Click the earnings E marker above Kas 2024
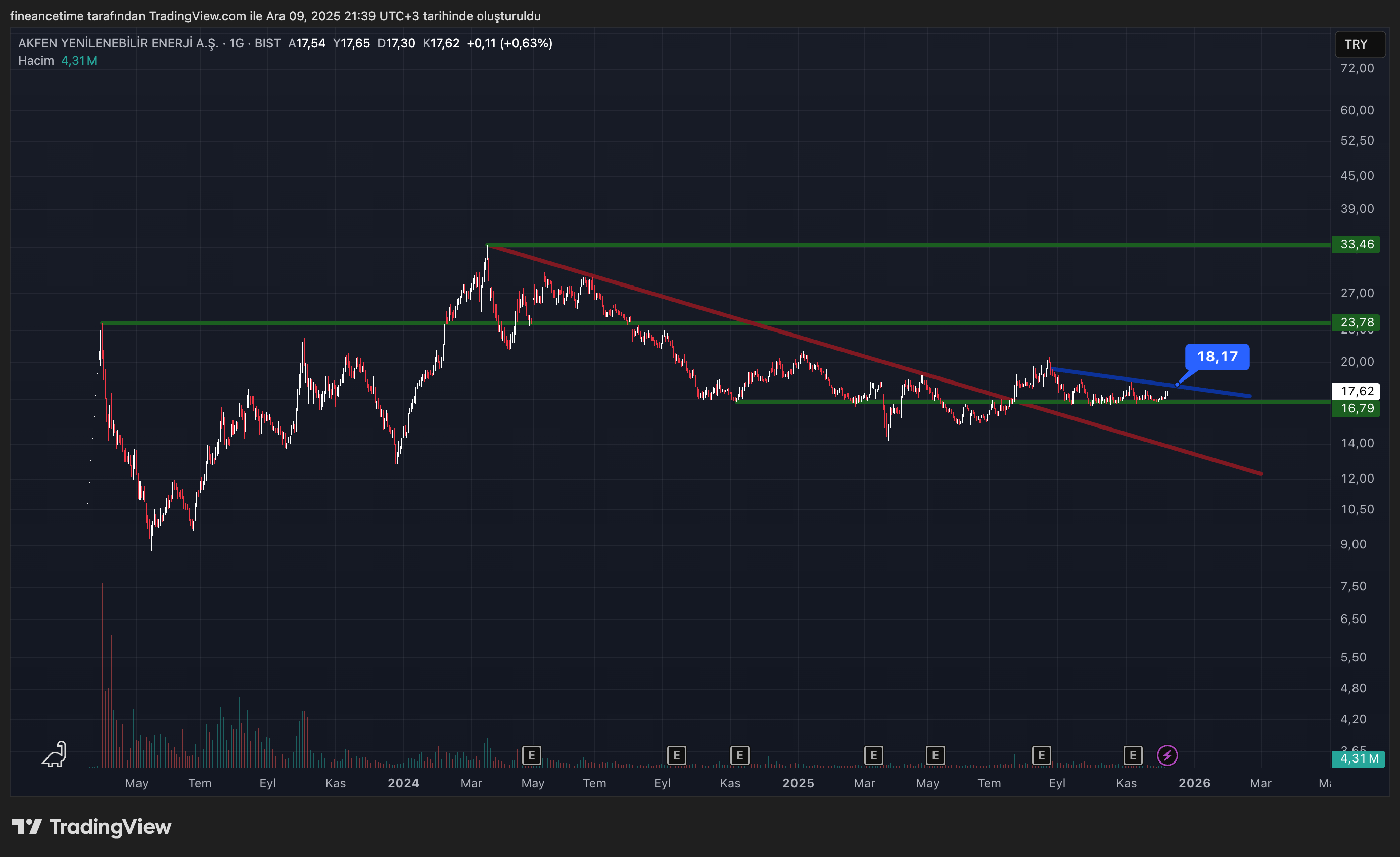The width and height of the screenshot is (1400, 857). pyautogui.click(x=739, y=755)
